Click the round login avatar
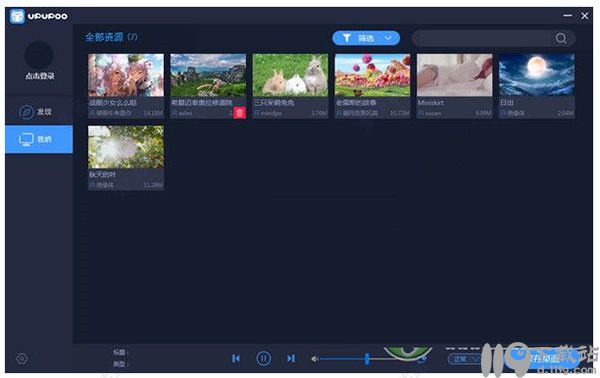Image resolution: width=600 pixels, height=378 pixels. pos(39,55)
